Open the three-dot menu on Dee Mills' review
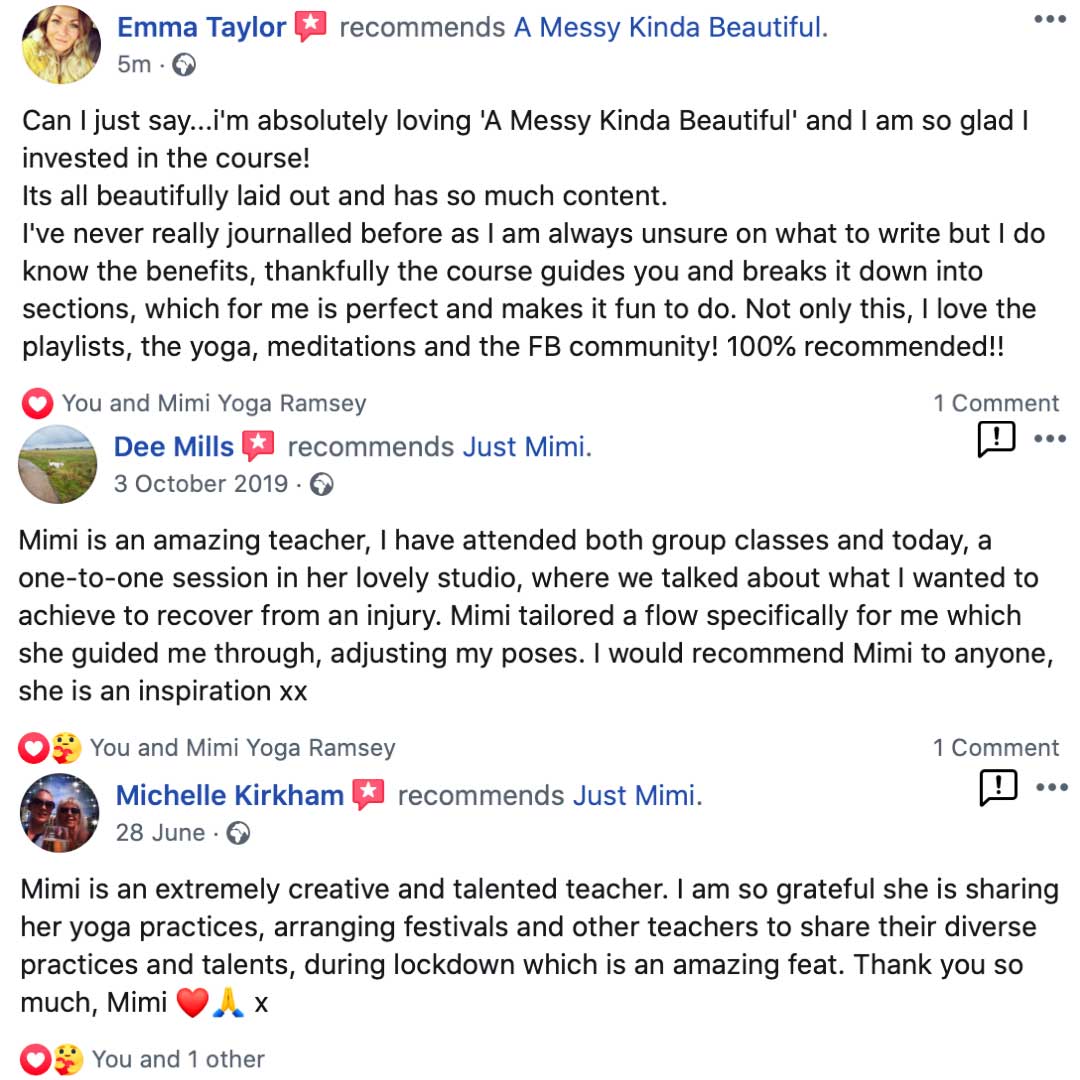 click(1050, 439)
